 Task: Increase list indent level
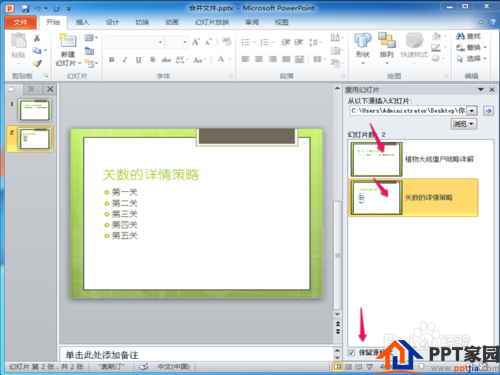pyautogui.click(x=298, y=42)
